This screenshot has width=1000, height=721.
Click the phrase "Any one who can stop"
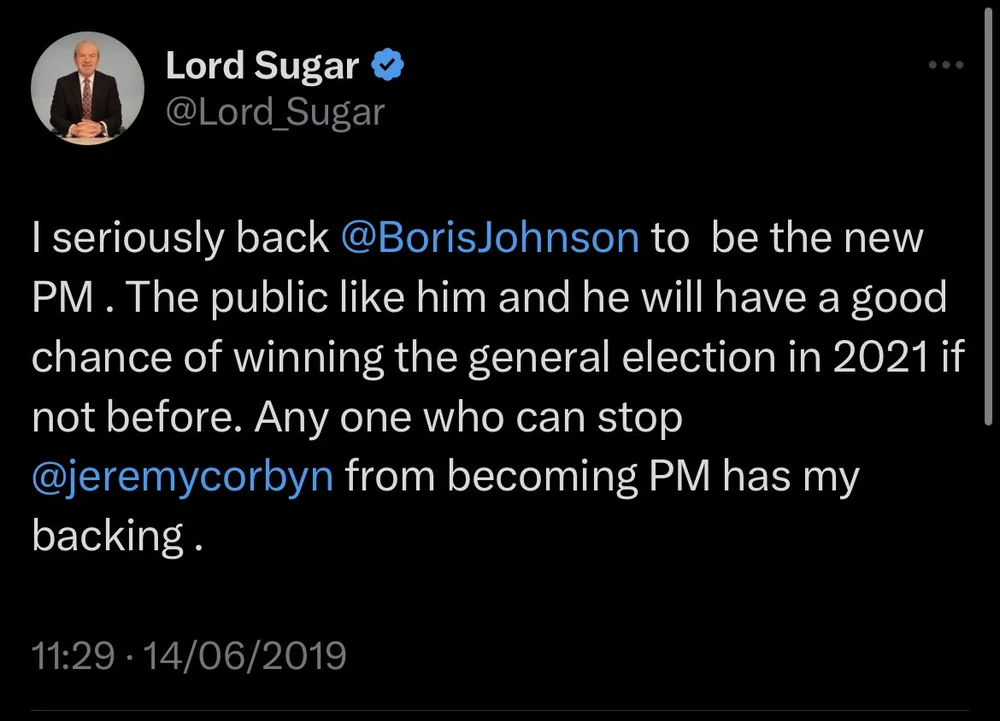tap(468, 418)
